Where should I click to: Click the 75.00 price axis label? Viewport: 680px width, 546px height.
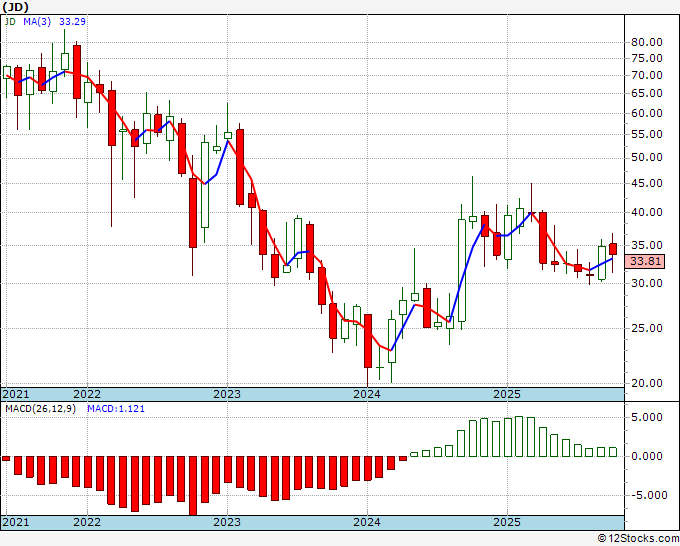647,59
